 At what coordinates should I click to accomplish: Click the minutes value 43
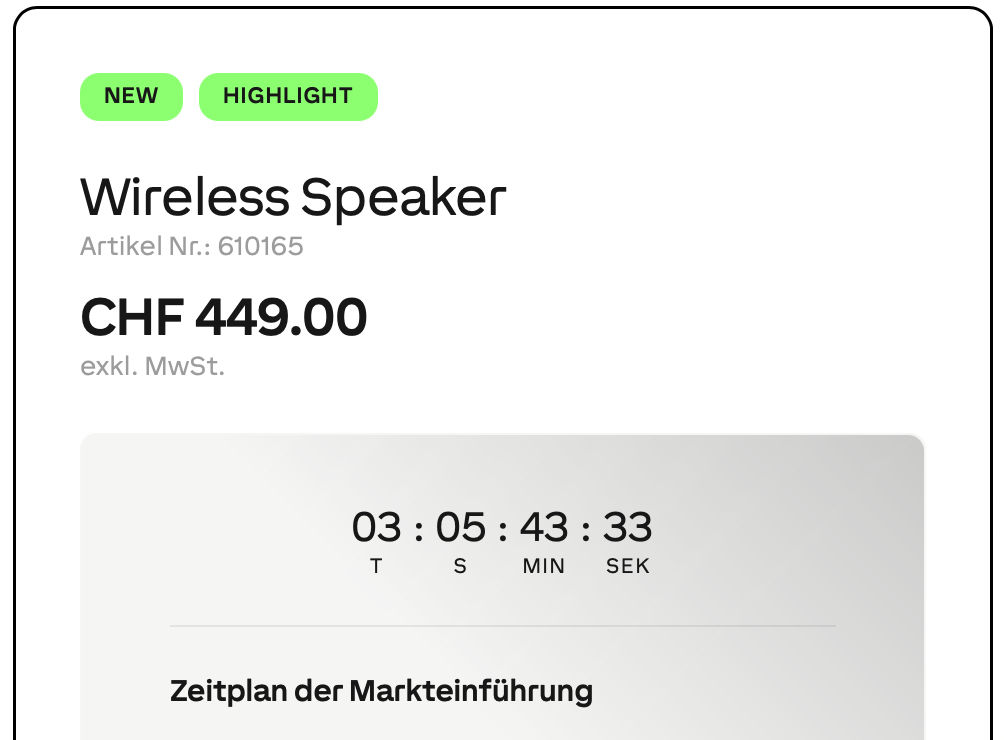(543, 528)
